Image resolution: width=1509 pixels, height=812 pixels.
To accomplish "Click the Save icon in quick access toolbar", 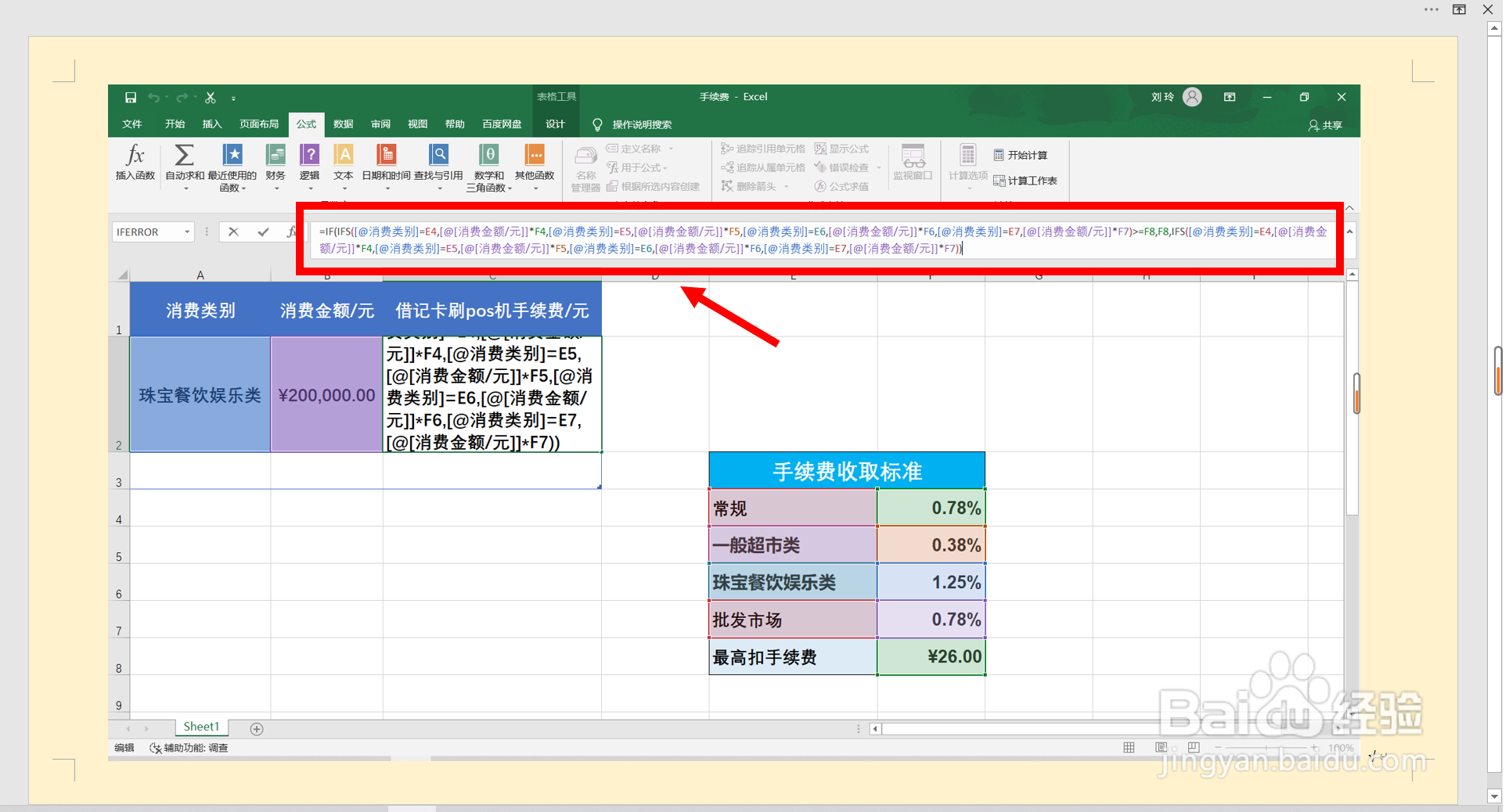I will [x=131, y=98].
